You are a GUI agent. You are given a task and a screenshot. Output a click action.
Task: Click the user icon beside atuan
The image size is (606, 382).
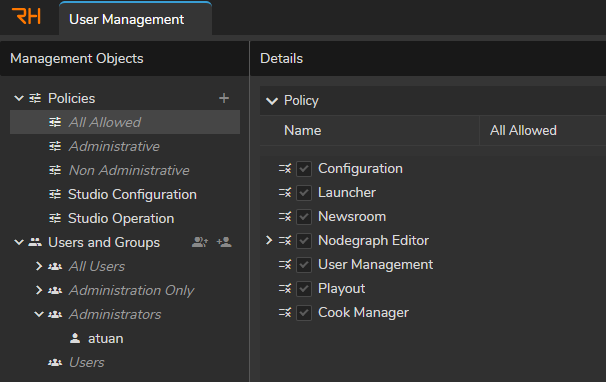75,338
